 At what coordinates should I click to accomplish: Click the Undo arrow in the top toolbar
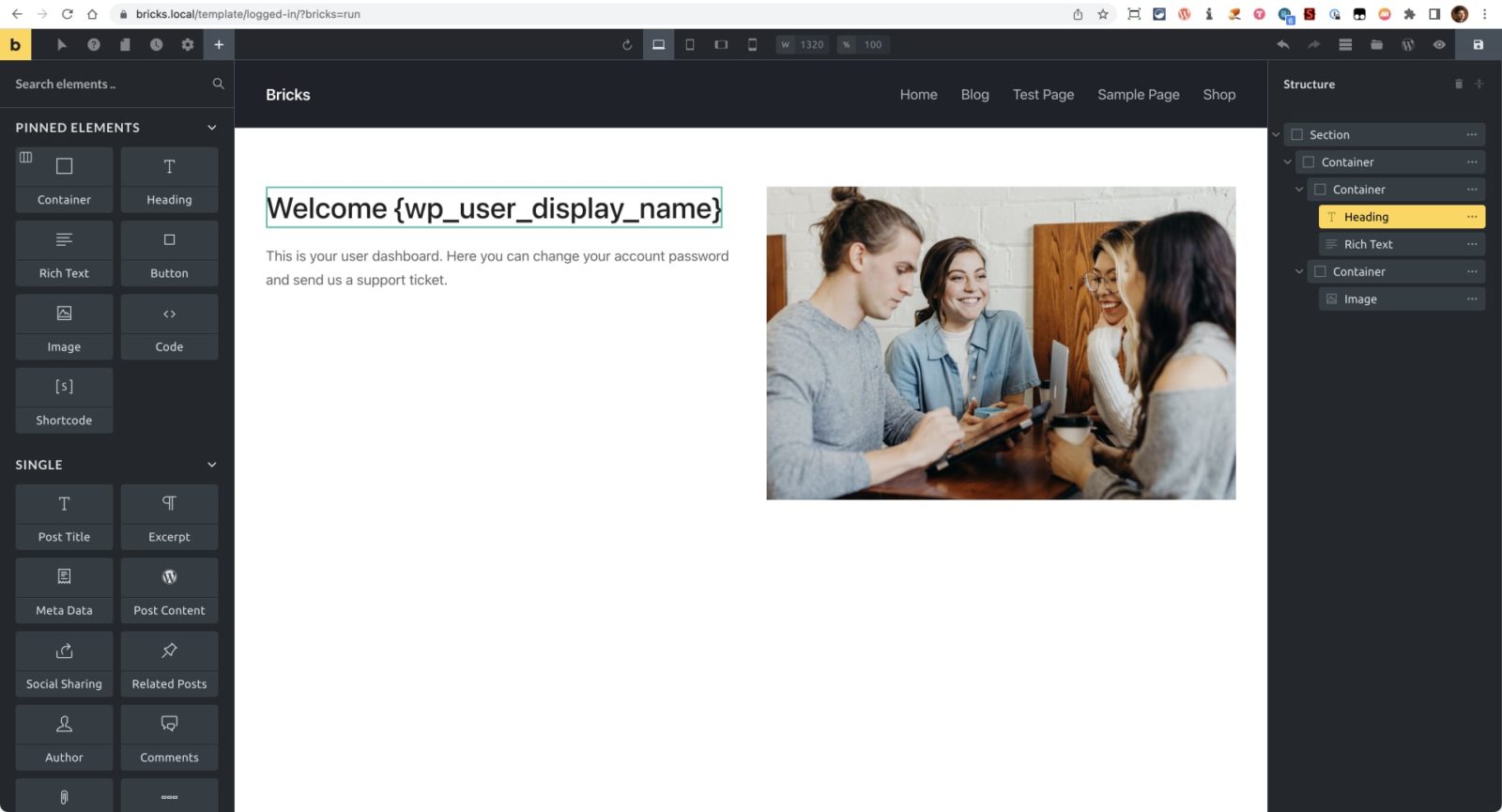point(1283,45)
